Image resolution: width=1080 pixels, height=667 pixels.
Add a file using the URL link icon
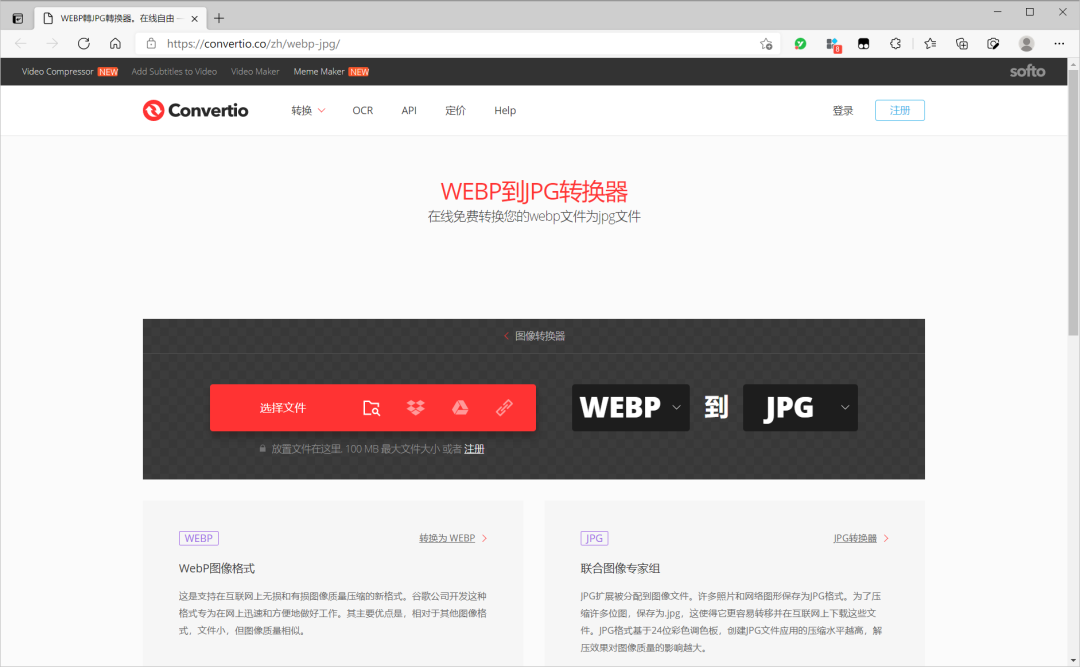pos(504,407)
